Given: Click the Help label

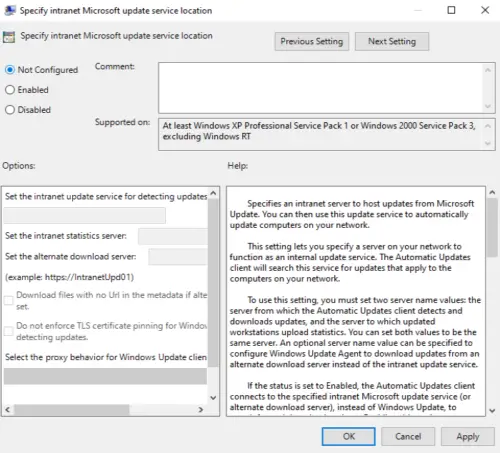Looking at the screenshot, I should point(238,166).
